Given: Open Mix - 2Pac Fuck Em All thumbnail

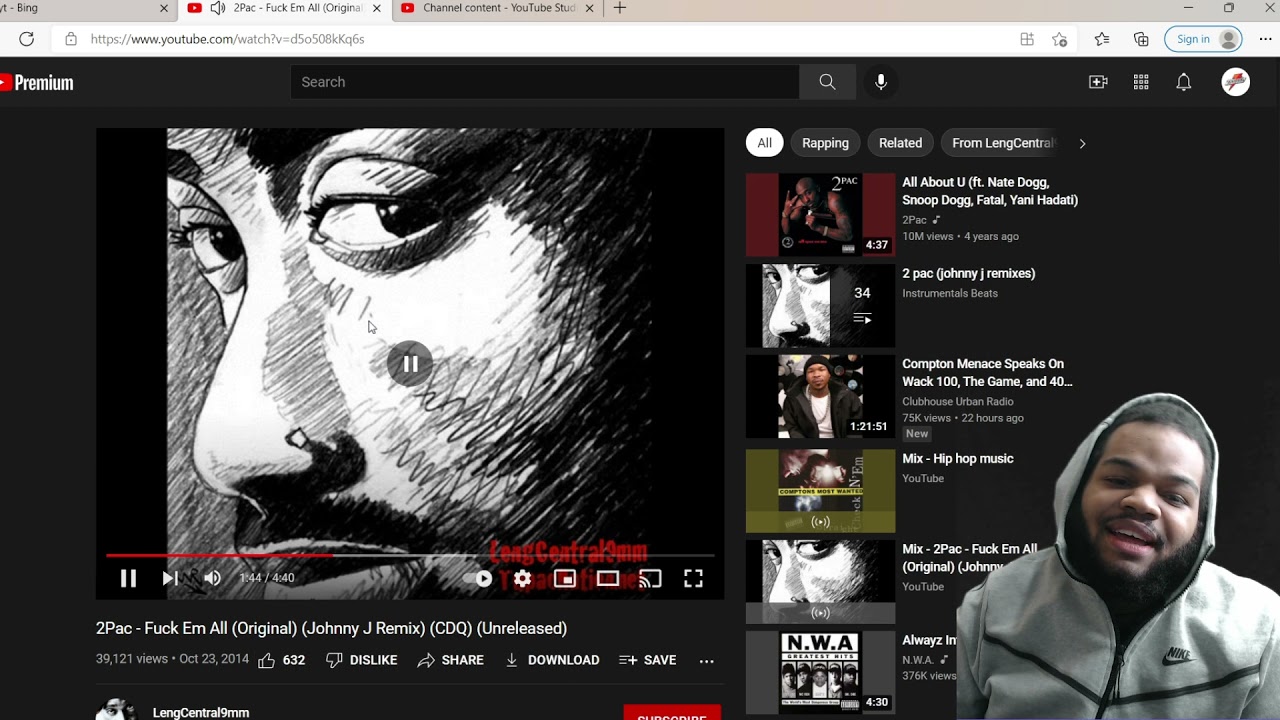Looking at the screenshot, I should pos(820,581).
